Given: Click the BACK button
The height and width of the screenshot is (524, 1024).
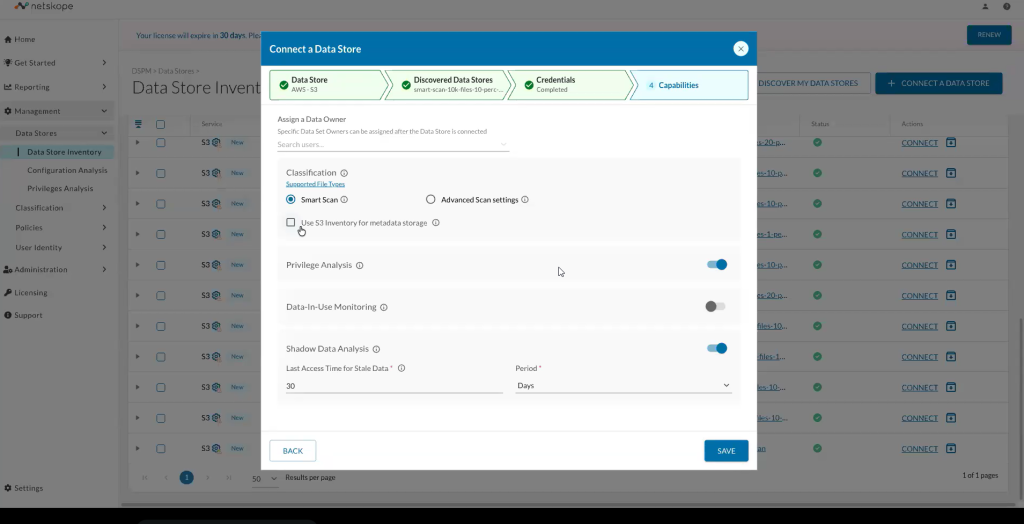Looking at the screenshot, I should coord(293,451).
